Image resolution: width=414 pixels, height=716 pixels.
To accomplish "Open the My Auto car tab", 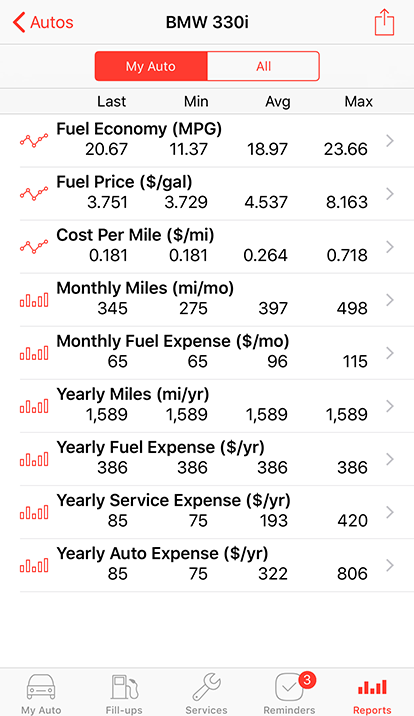I will pyautogui.click(x=41, y=693).
